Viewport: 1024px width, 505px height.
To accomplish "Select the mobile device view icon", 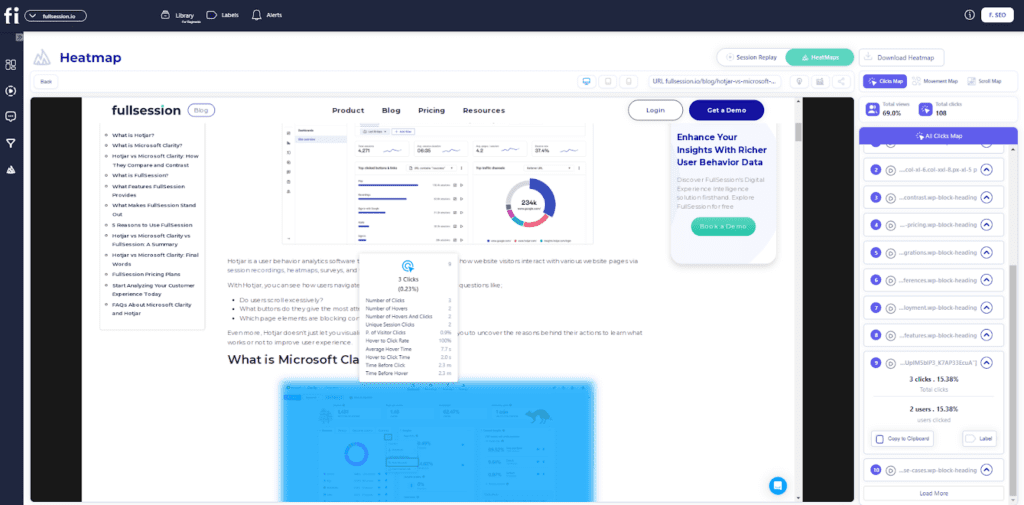I will tap(628, 81).
